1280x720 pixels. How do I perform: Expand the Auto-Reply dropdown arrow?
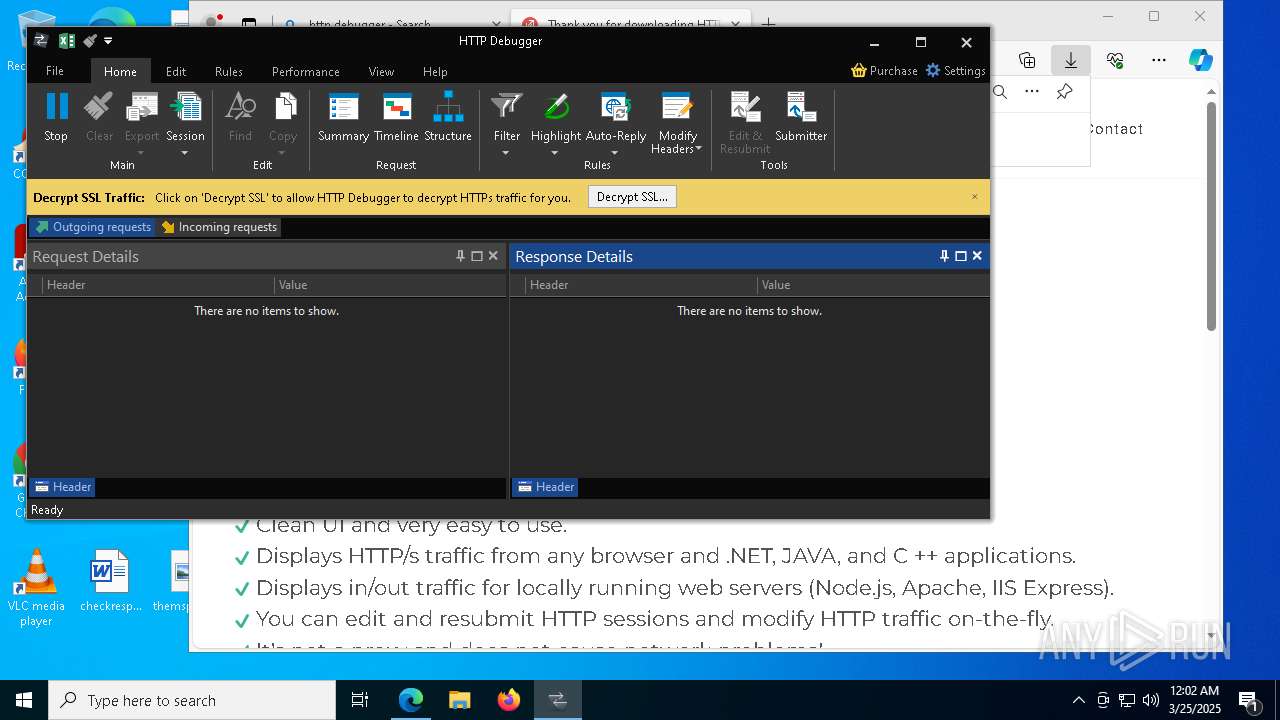tap(615, 153)
